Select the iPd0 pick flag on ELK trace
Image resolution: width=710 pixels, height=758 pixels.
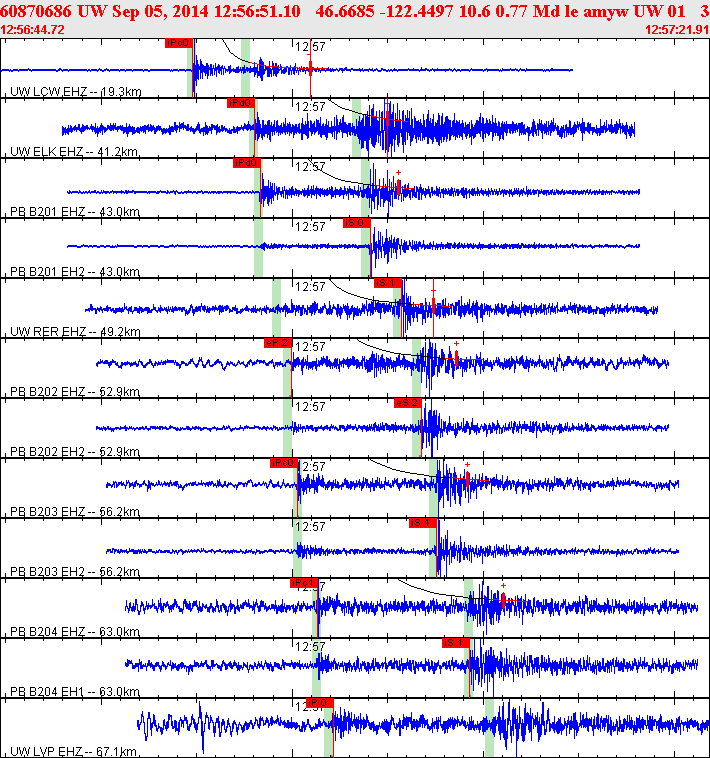click(240, 103)
